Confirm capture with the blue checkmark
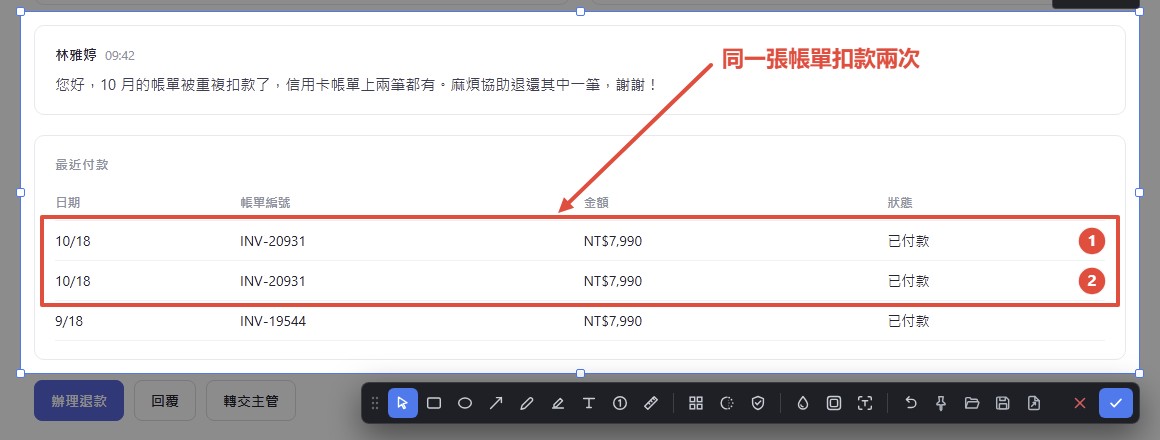The height and width of the screenshot is (440, 1160). [x=1116, y=403]
